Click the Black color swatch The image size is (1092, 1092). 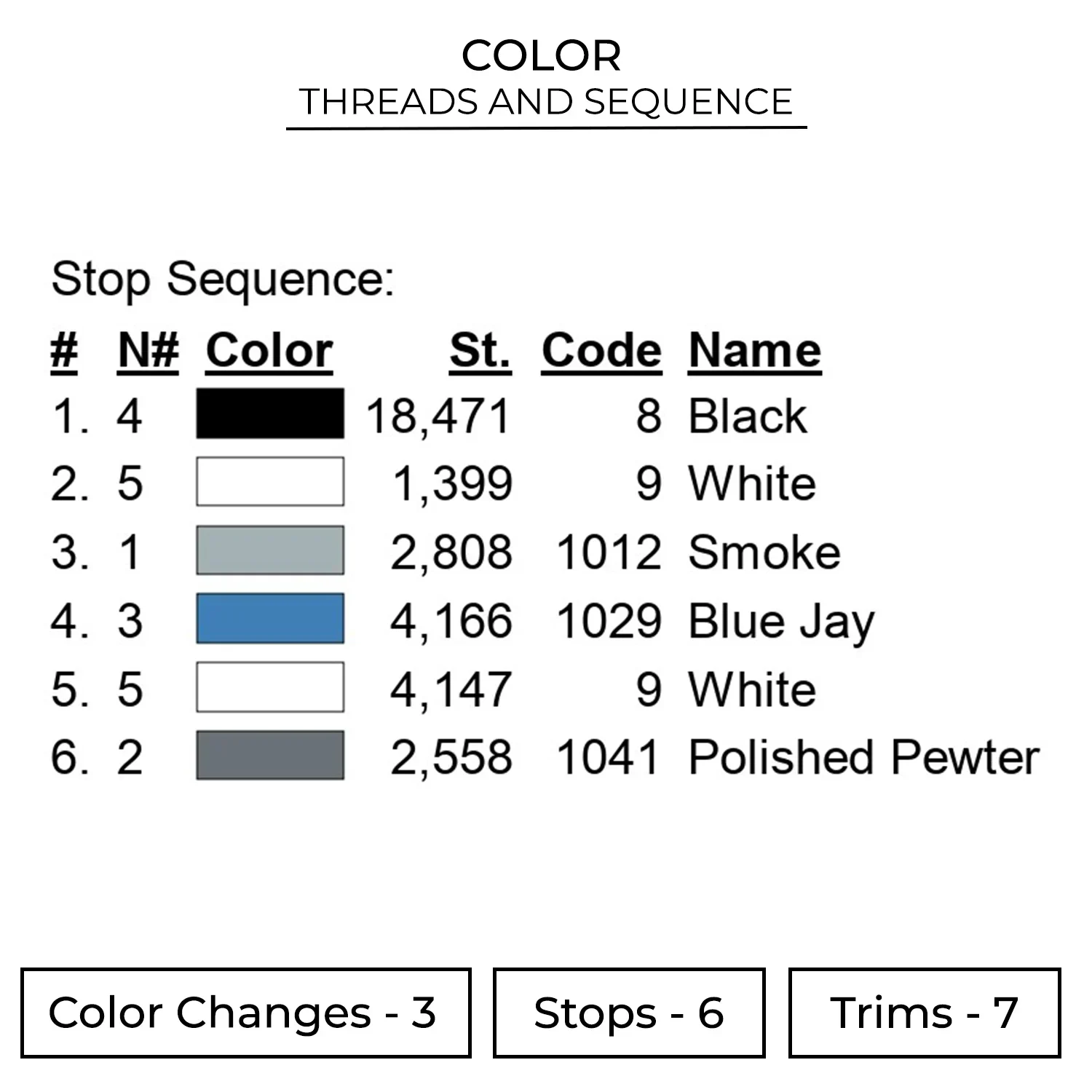click(x=270, y=414)
